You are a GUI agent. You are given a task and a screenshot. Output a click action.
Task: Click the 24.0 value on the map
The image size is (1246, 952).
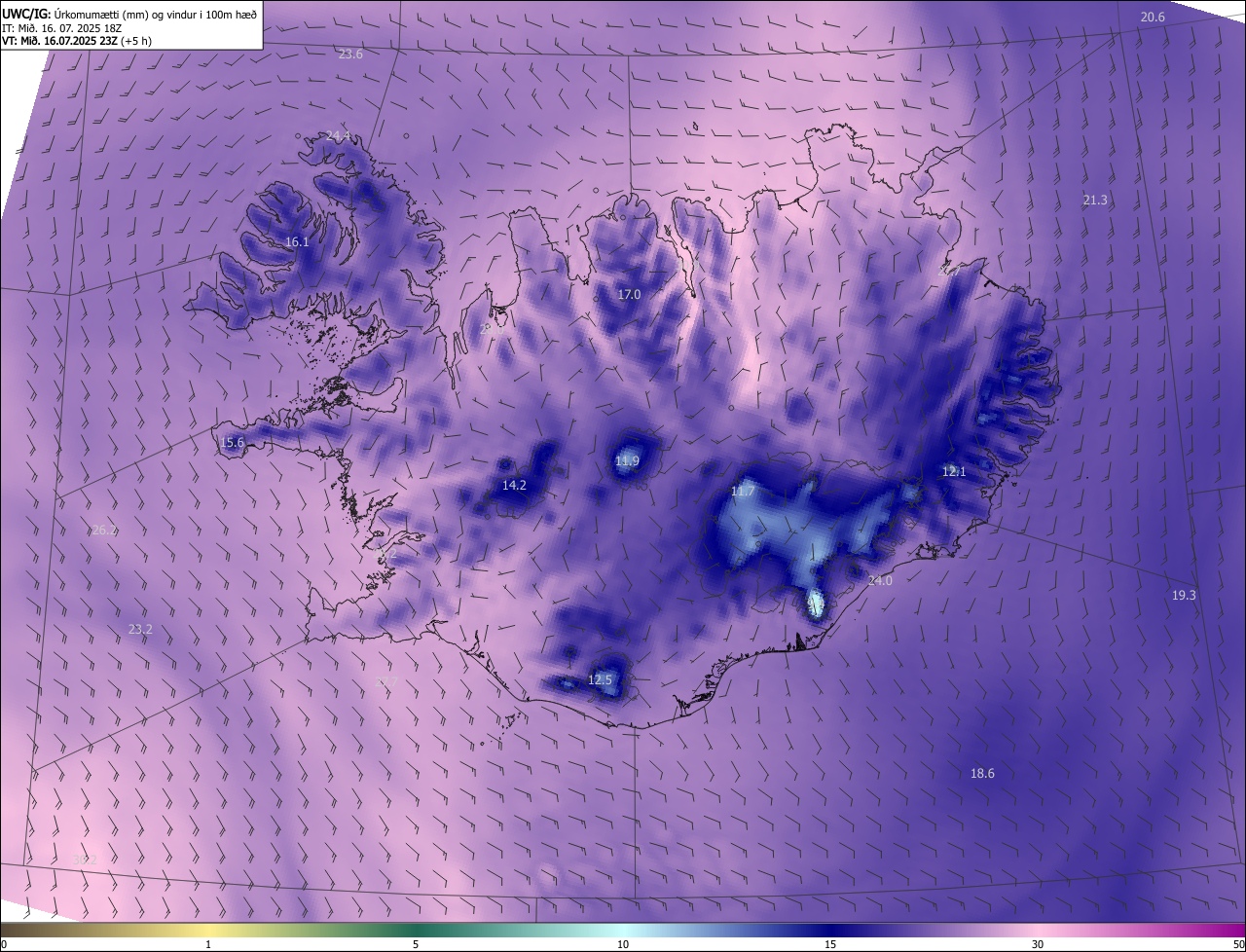880,580
